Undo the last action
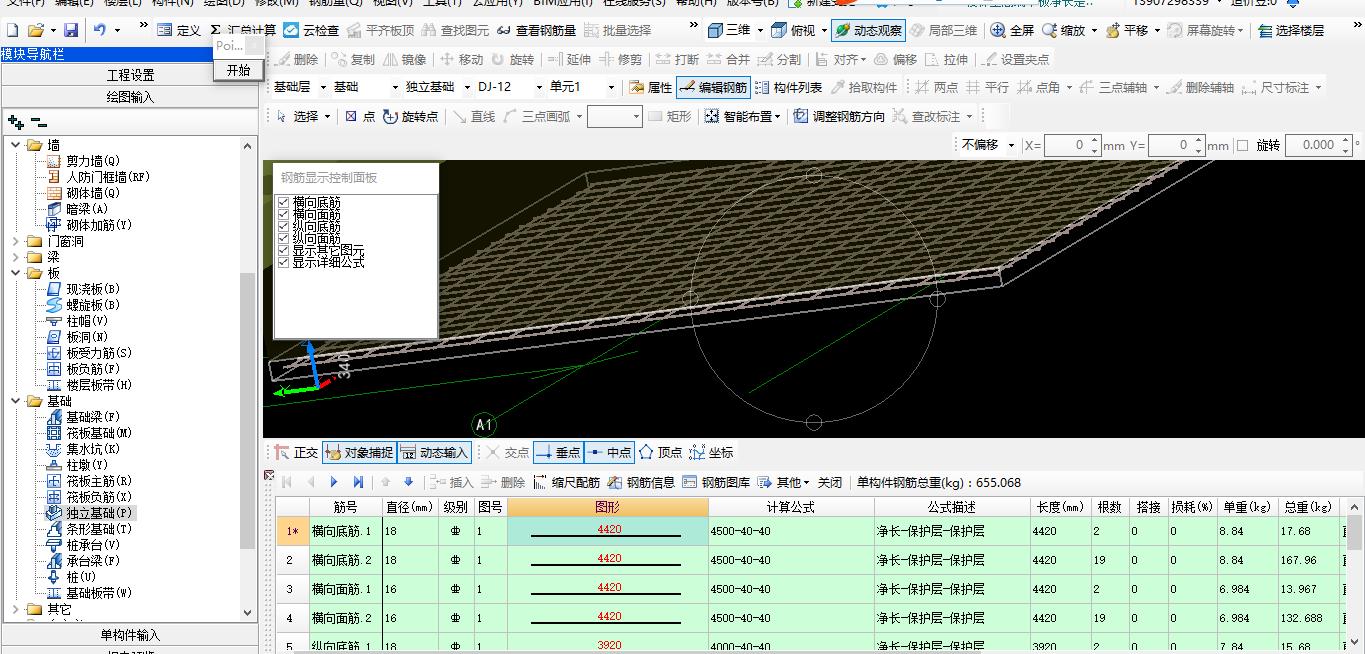Screen dimensions: 1365x654 click(x=100, y=31)
